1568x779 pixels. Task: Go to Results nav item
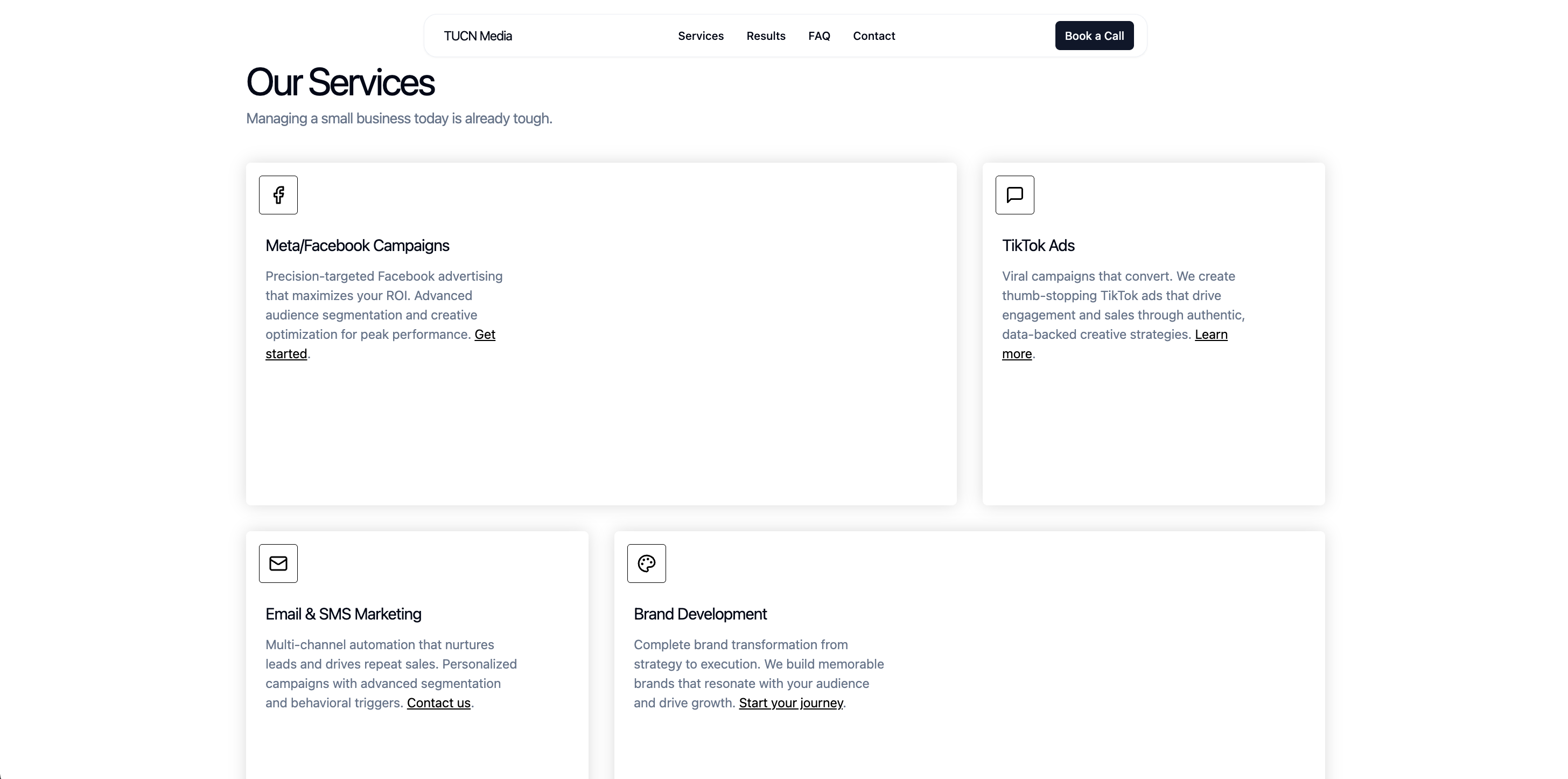(x=766, y=36)
